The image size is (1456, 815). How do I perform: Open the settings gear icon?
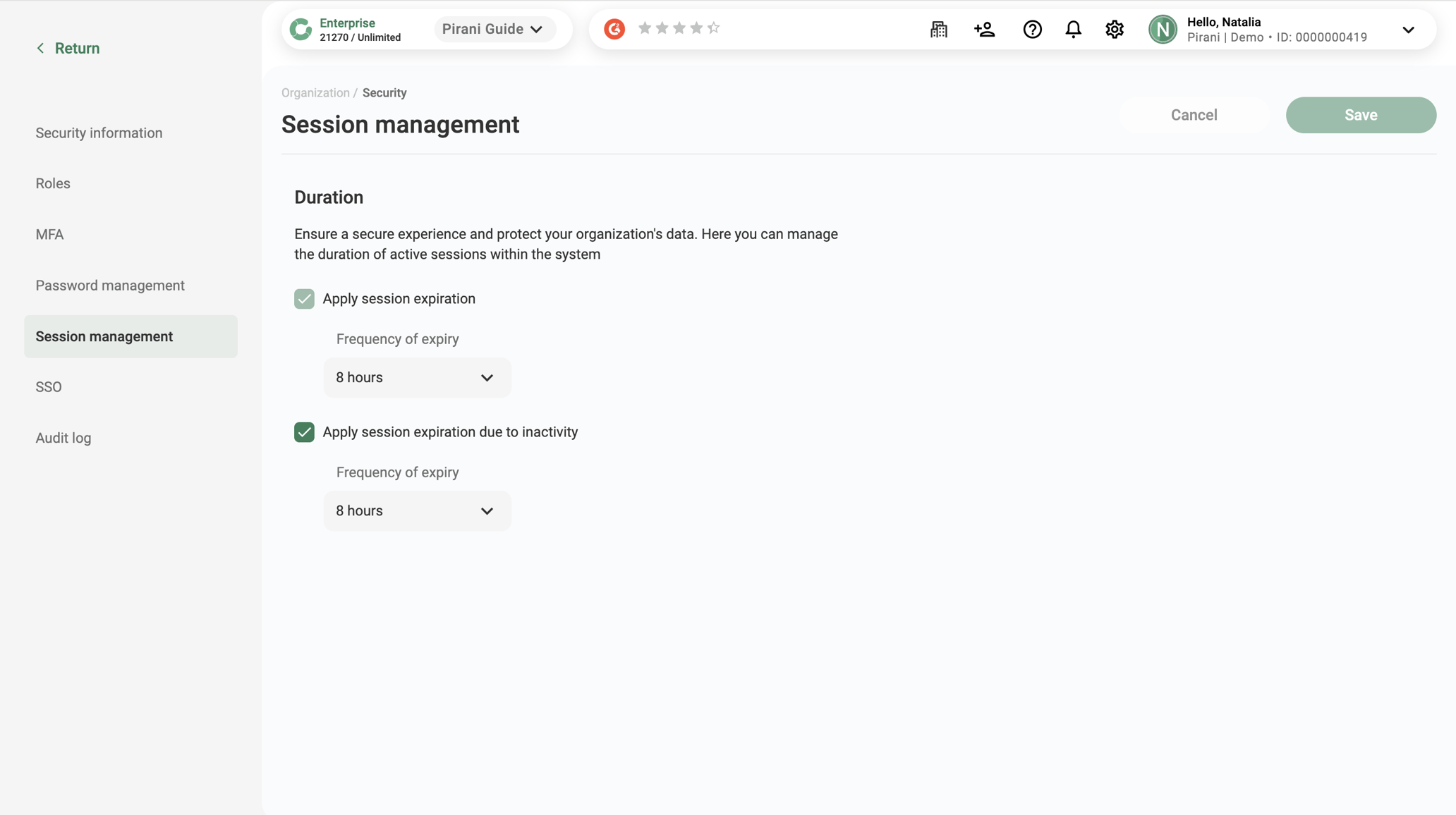(1115, 30)
